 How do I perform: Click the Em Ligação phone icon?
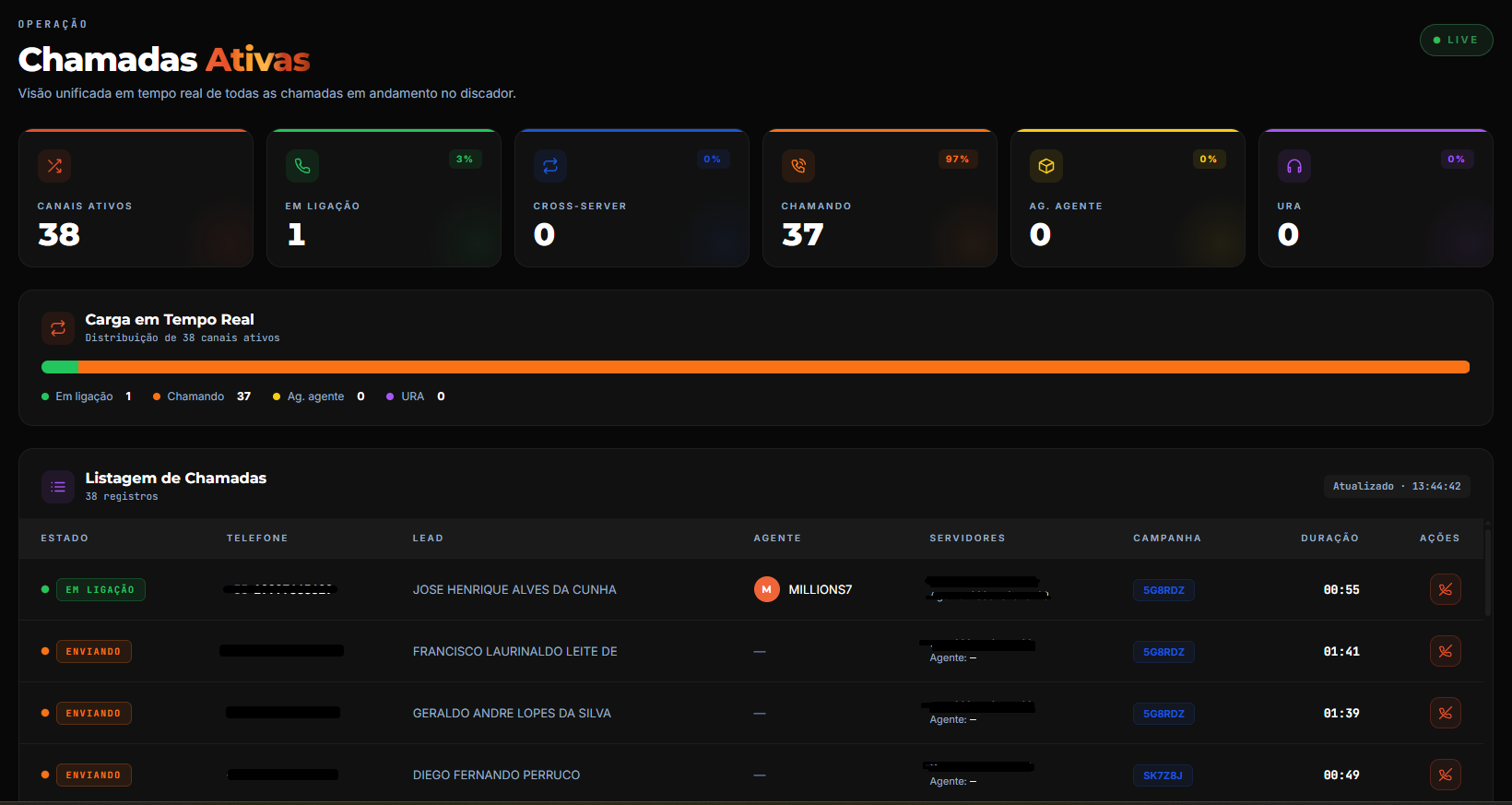pyautogui.click(x=302, y=166)
